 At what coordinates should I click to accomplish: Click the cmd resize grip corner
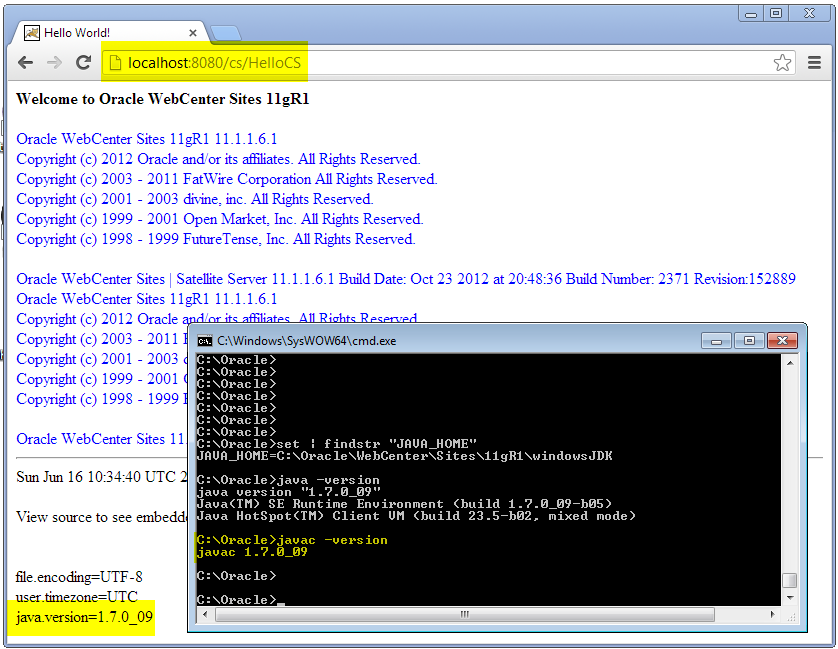(x=791, y=616)
